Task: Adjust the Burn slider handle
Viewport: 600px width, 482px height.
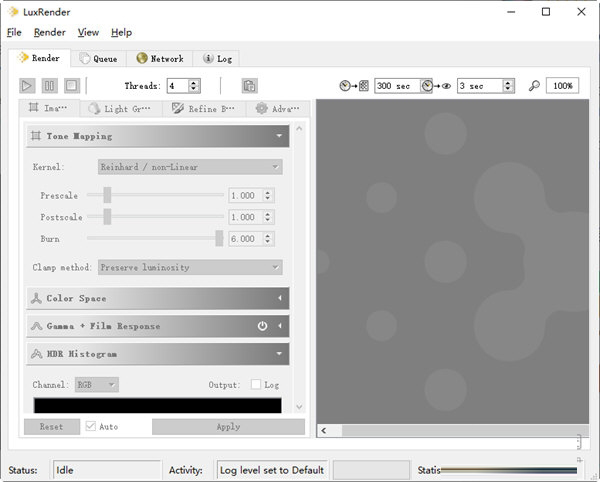Action: click(219, 238)
